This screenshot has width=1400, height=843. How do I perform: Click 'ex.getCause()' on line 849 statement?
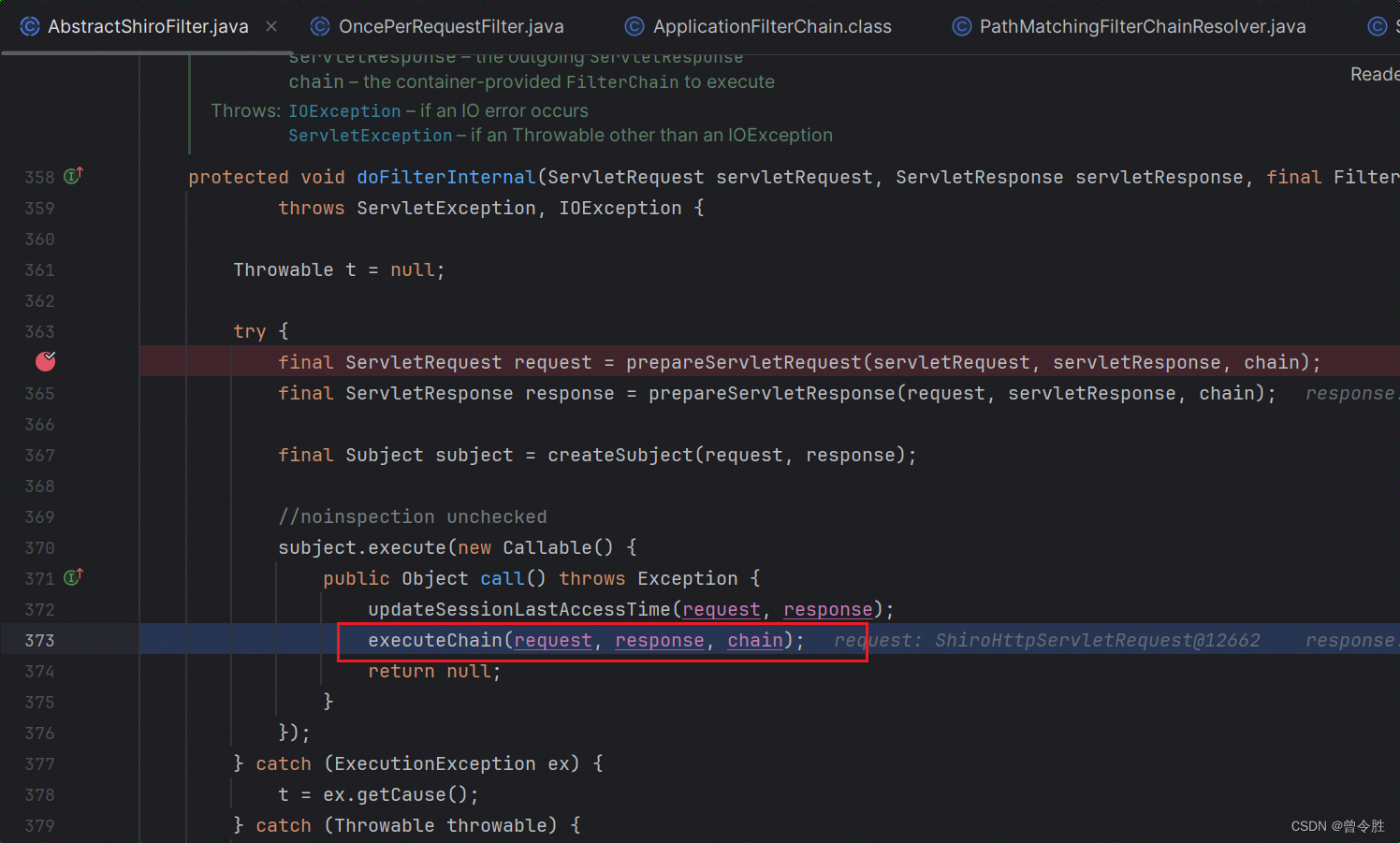401,794
